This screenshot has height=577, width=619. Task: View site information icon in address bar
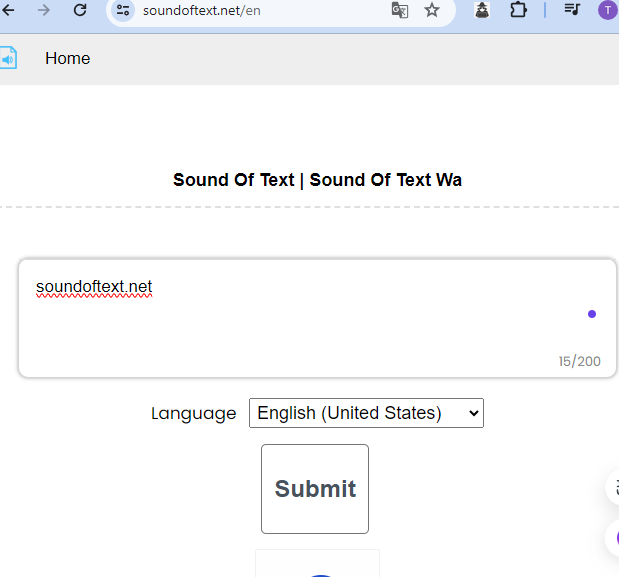[124, 10]
